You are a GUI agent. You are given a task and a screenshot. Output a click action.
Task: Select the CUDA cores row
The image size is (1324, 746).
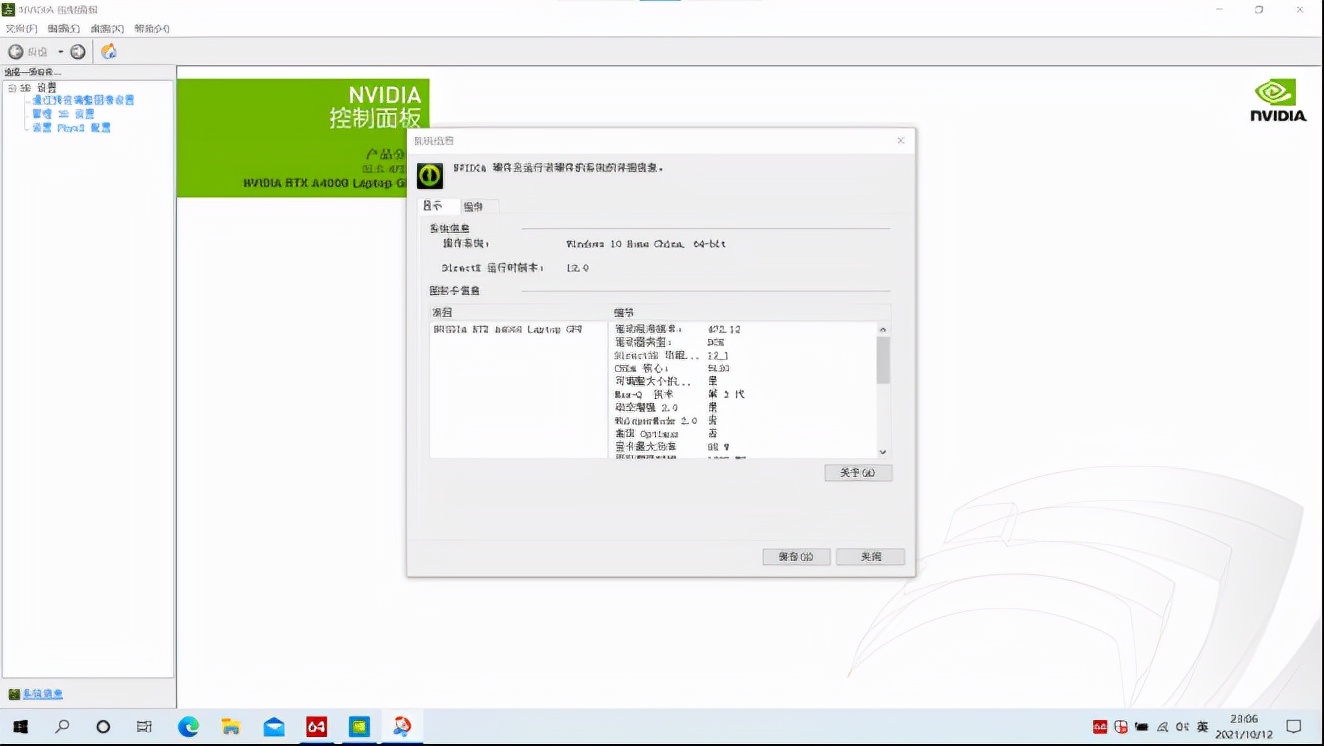click(672, 368)
